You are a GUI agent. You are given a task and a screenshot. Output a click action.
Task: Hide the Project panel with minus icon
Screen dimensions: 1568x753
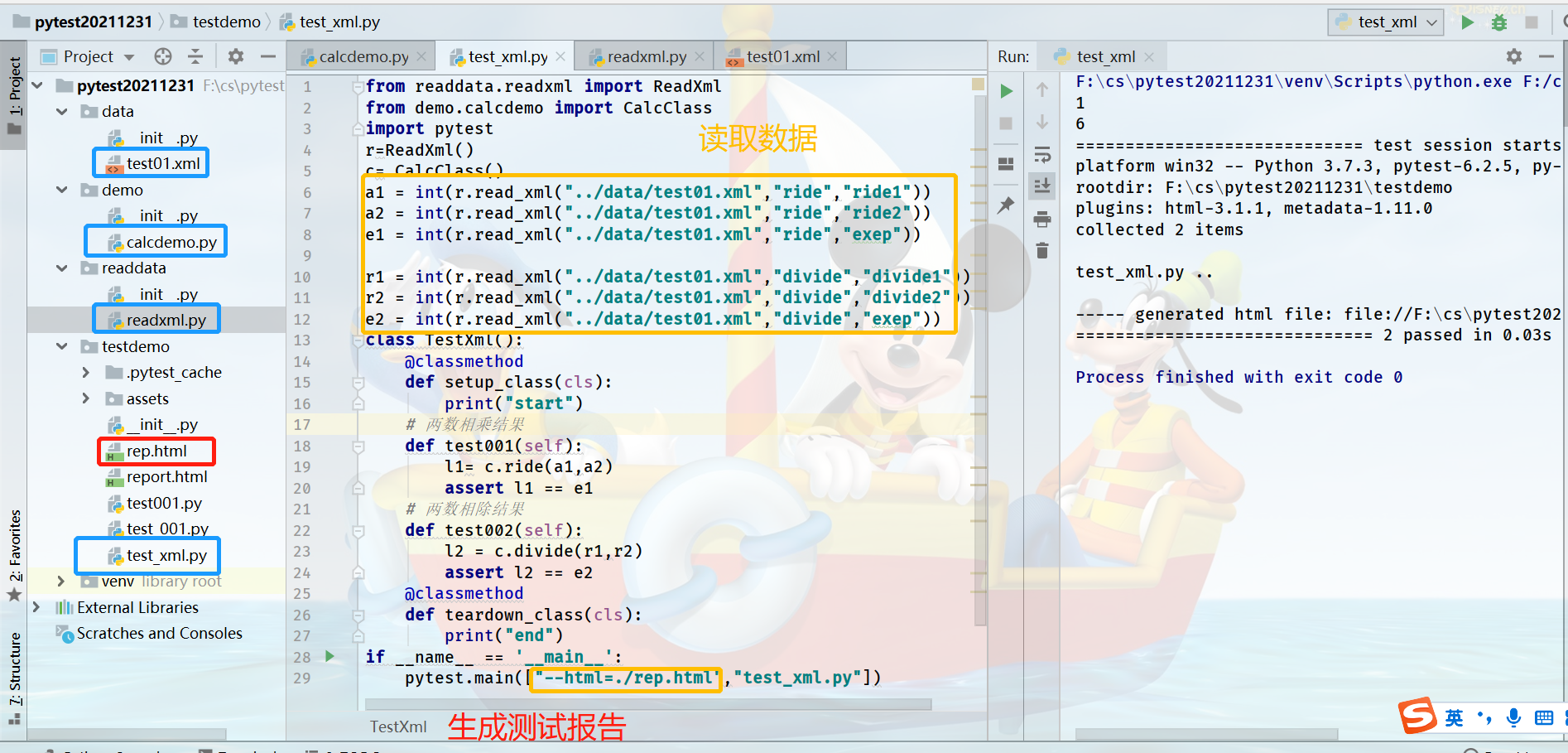[267, 56]
